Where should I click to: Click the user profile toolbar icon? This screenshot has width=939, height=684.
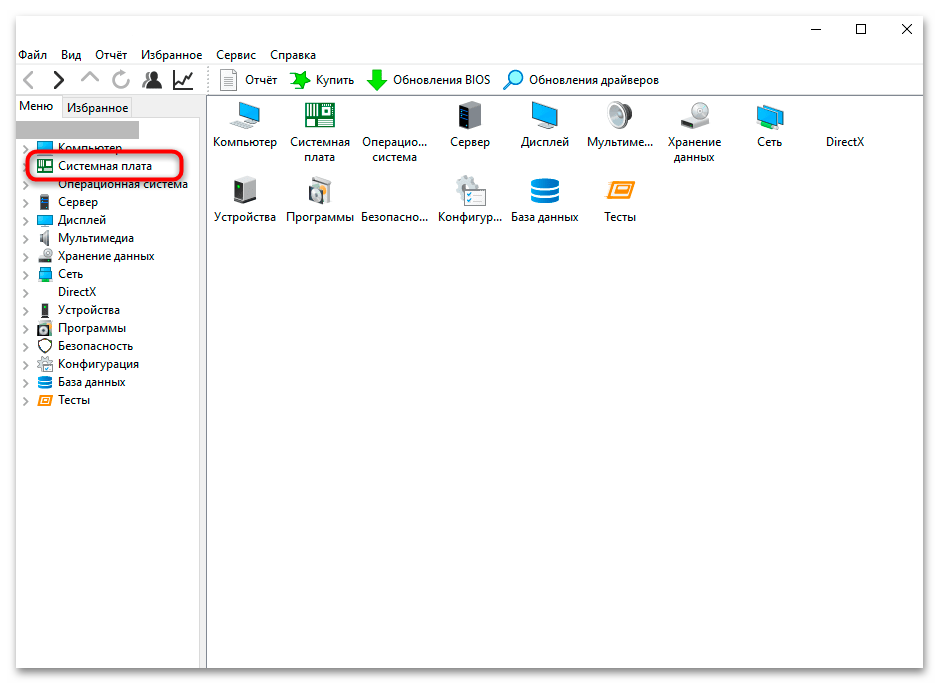[152, 80]
